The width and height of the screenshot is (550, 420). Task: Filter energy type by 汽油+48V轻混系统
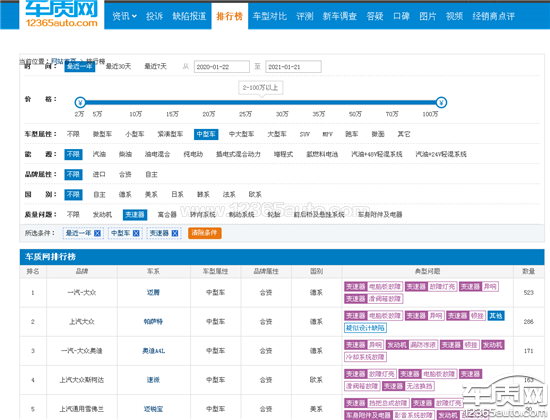point(377,154)
